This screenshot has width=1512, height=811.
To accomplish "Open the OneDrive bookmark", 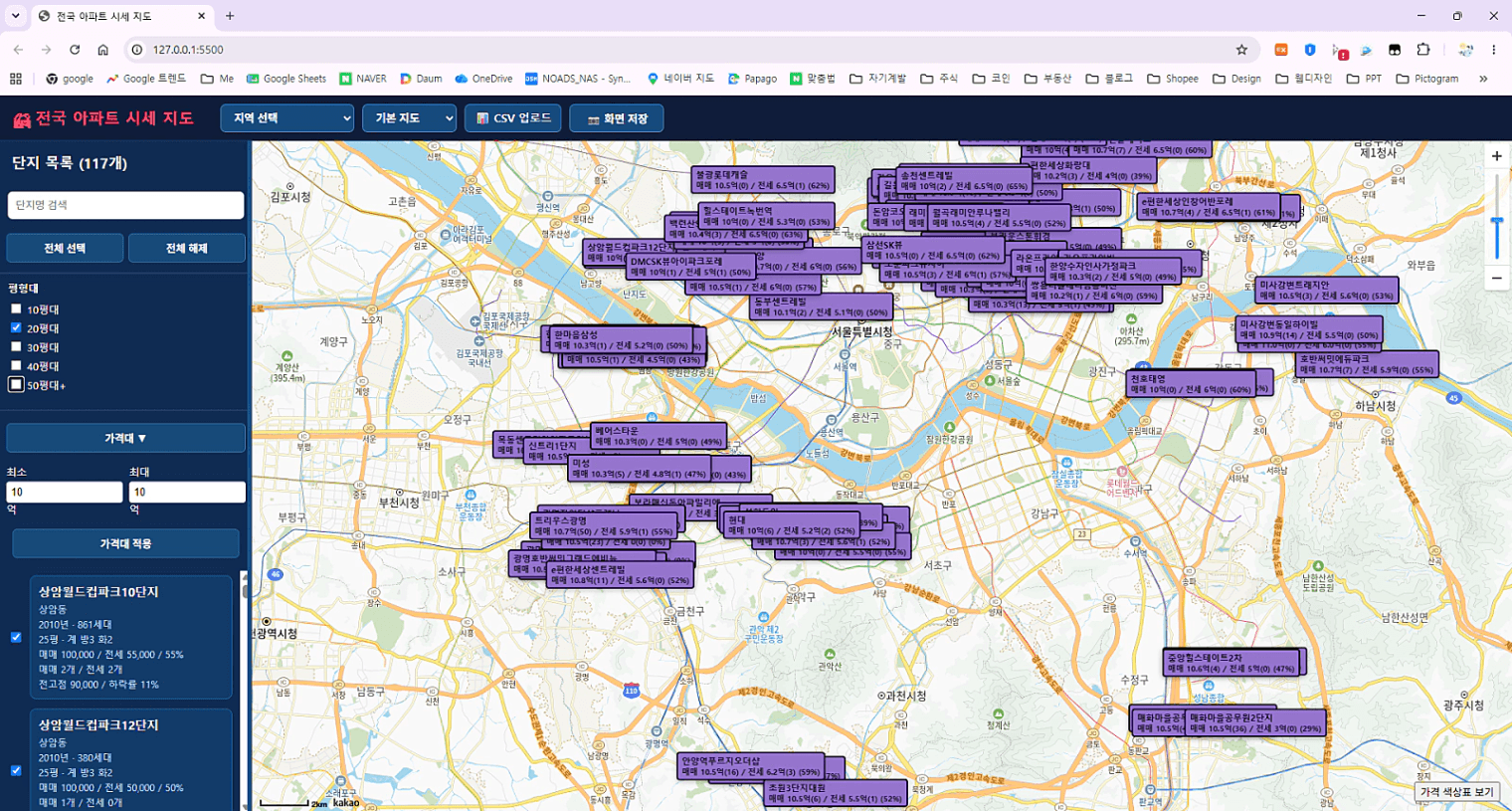I will (x=483, y=79).
